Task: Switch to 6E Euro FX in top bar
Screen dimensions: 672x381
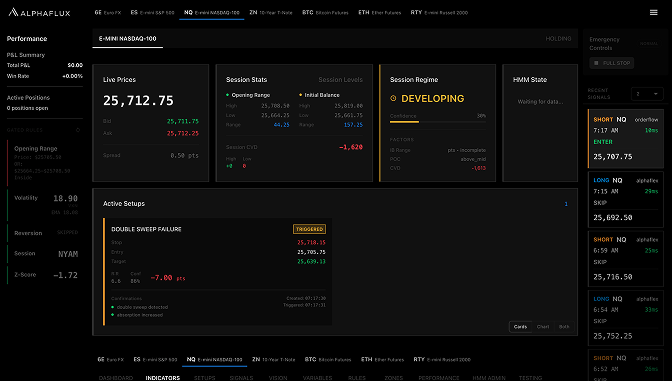Action: click(108, 12)
